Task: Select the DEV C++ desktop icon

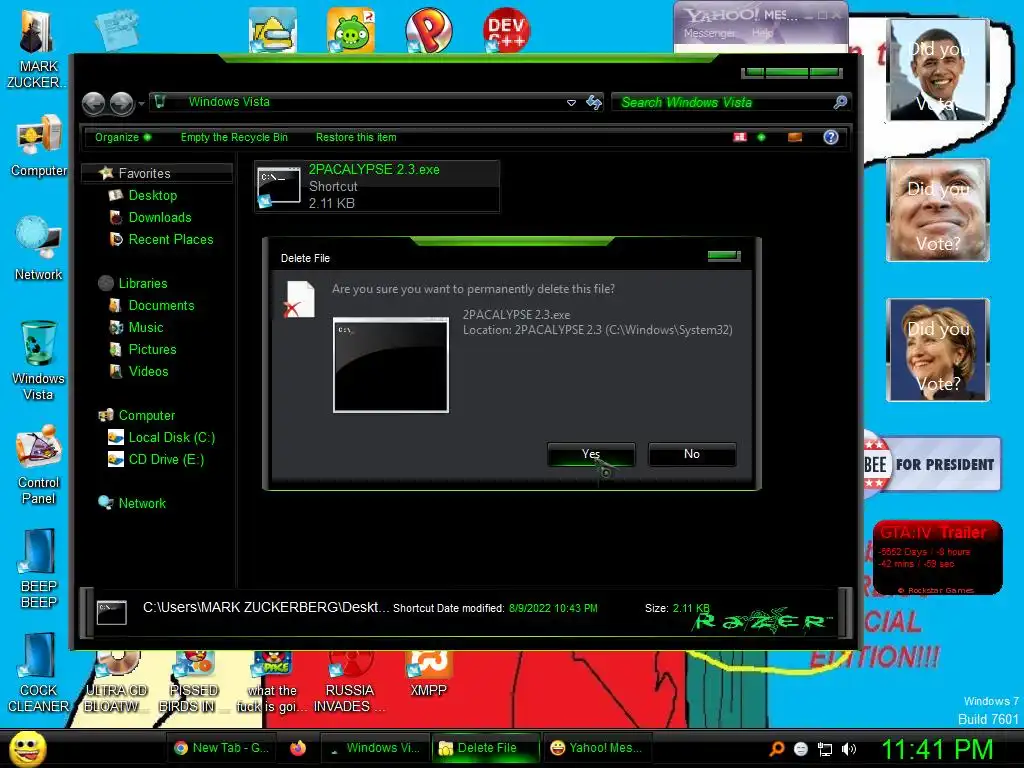Action: [x=507, y=29]
